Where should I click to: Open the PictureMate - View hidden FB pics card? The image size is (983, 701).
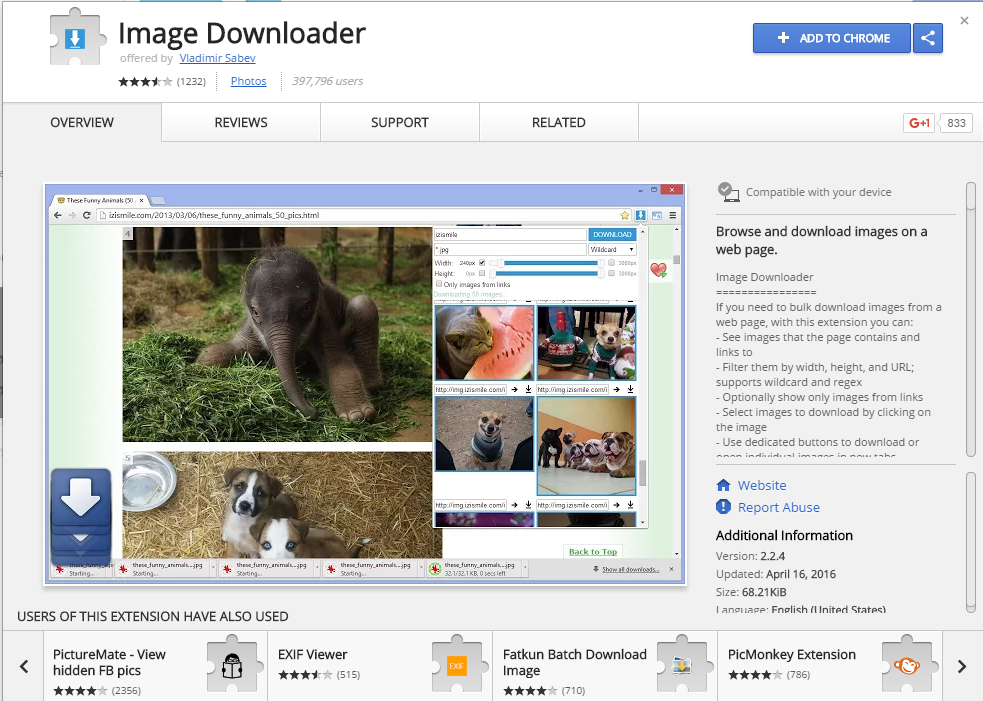point(155,666)
